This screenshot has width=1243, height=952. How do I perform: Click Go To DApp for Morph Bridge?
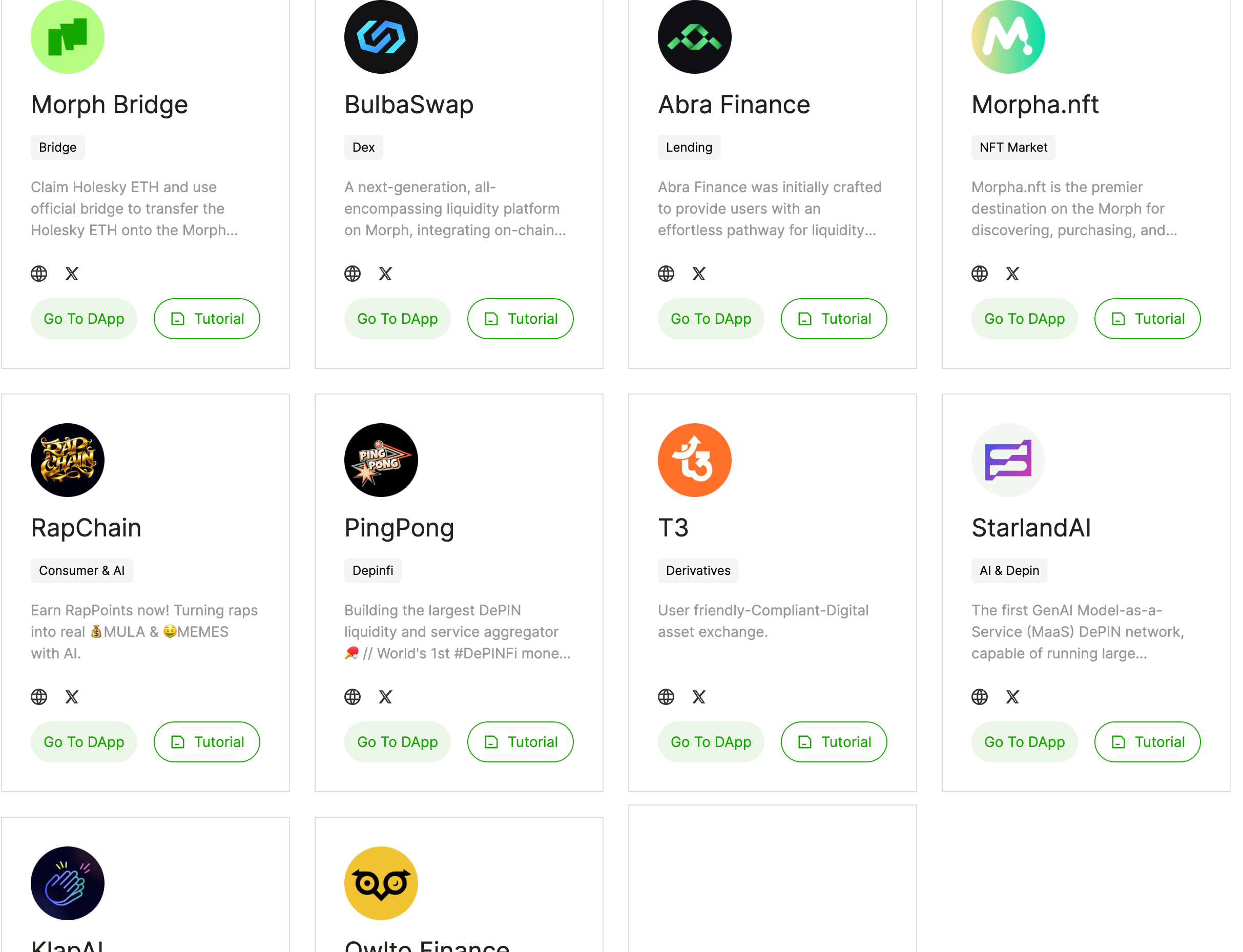pos(84,319)
